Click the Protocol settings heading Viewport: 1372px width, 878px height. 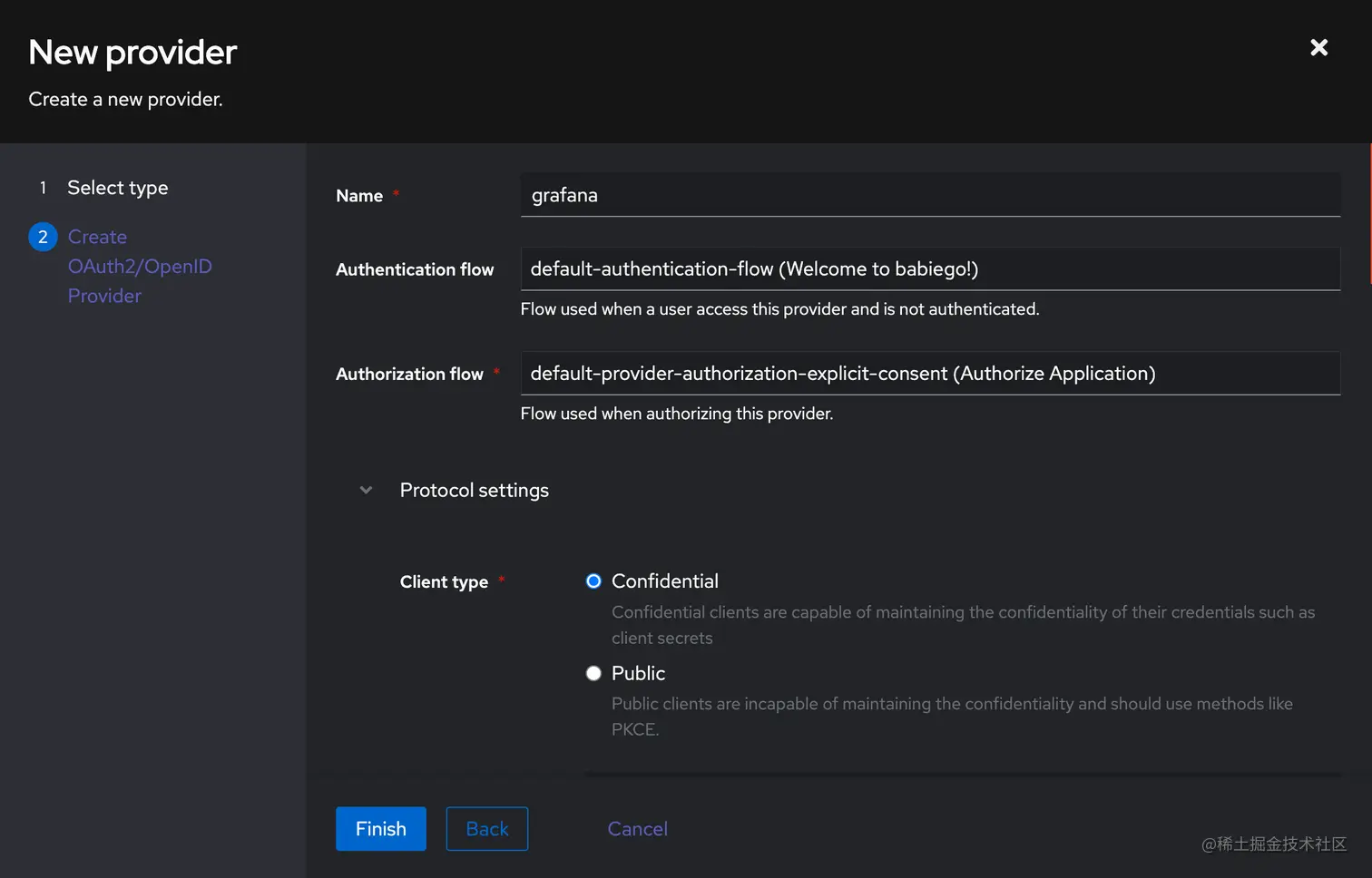(474, 491)
